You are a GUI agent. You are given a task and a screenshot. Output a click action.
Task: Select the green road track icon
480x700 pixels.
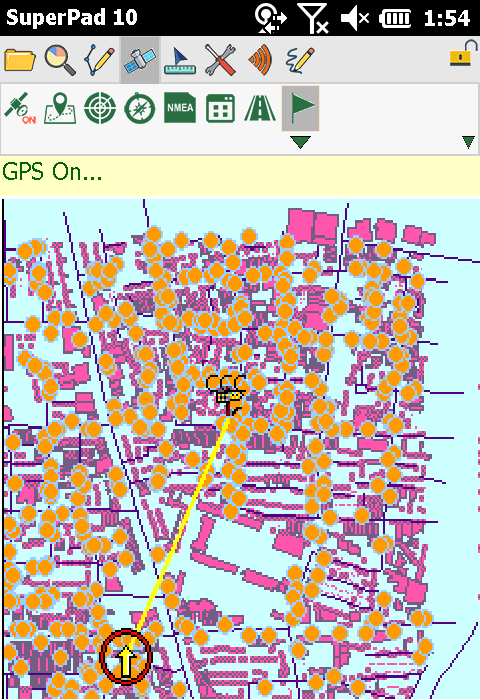[260, 108]
